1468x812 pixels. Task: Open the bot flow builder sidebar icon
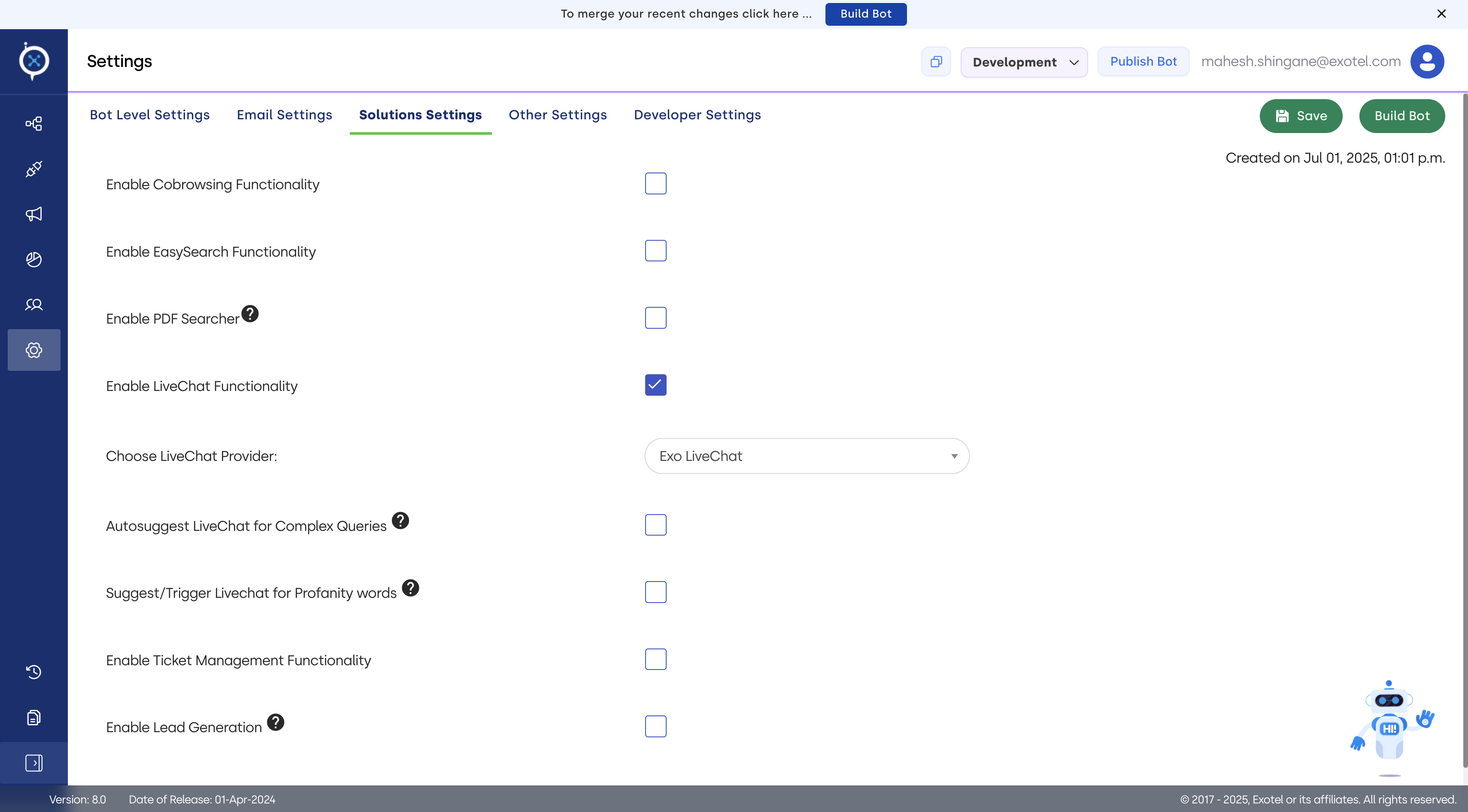[33, 124]
